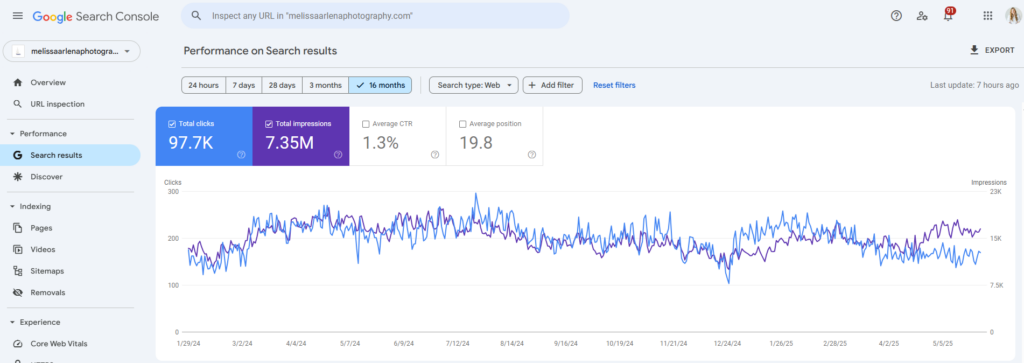1024x363 pixels.
Task: Open the property selector dropdown
Action: [x=72, y=52]
